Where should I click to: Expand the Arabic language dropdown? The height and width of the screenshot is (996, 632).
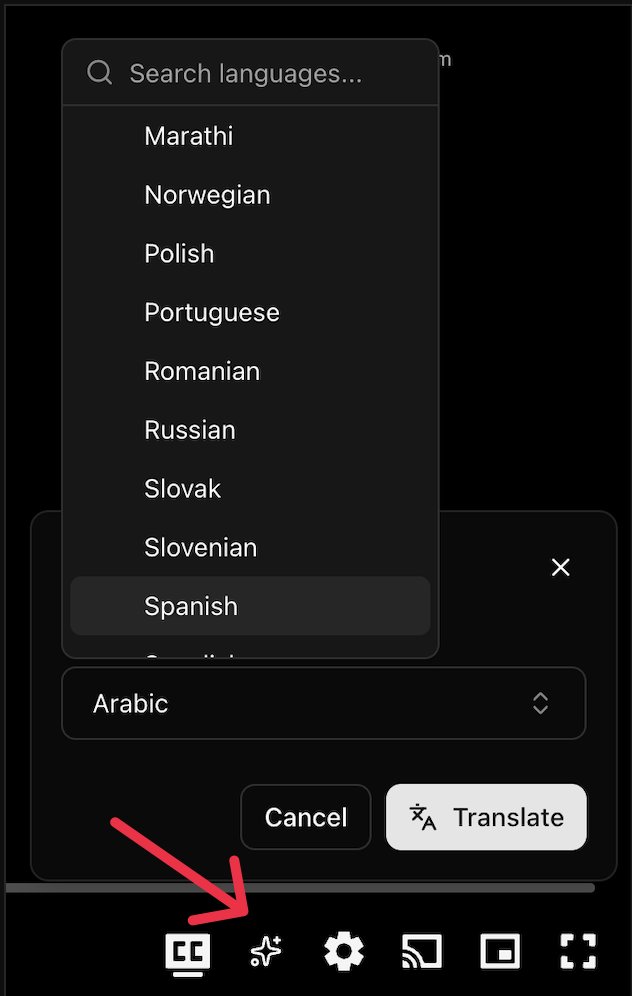click(x=323, y=703)
